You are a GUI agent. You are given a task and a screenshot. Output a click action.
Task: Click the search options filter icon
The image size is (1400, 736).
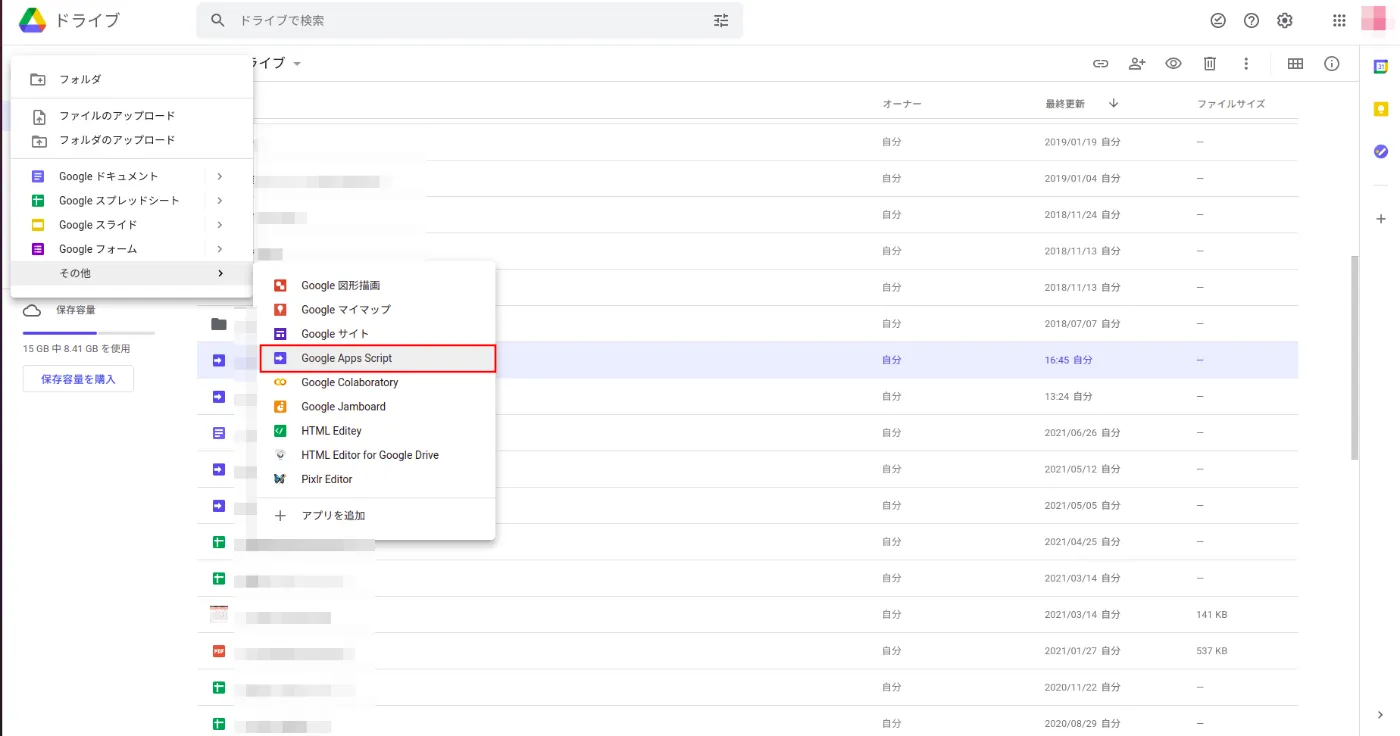click(721, 20)
